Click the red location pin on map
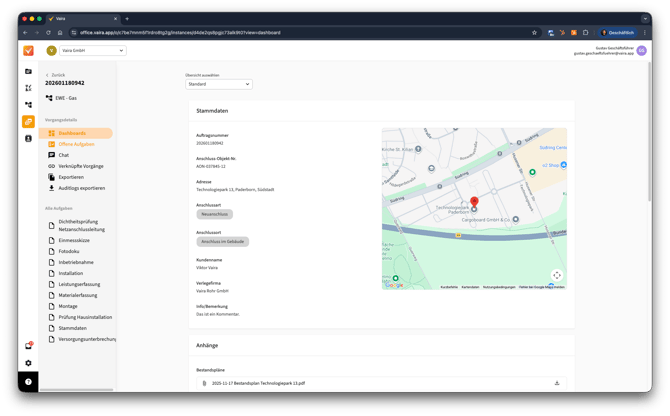Viewport: 670px width, 416px height. click(x=474, y=202)
